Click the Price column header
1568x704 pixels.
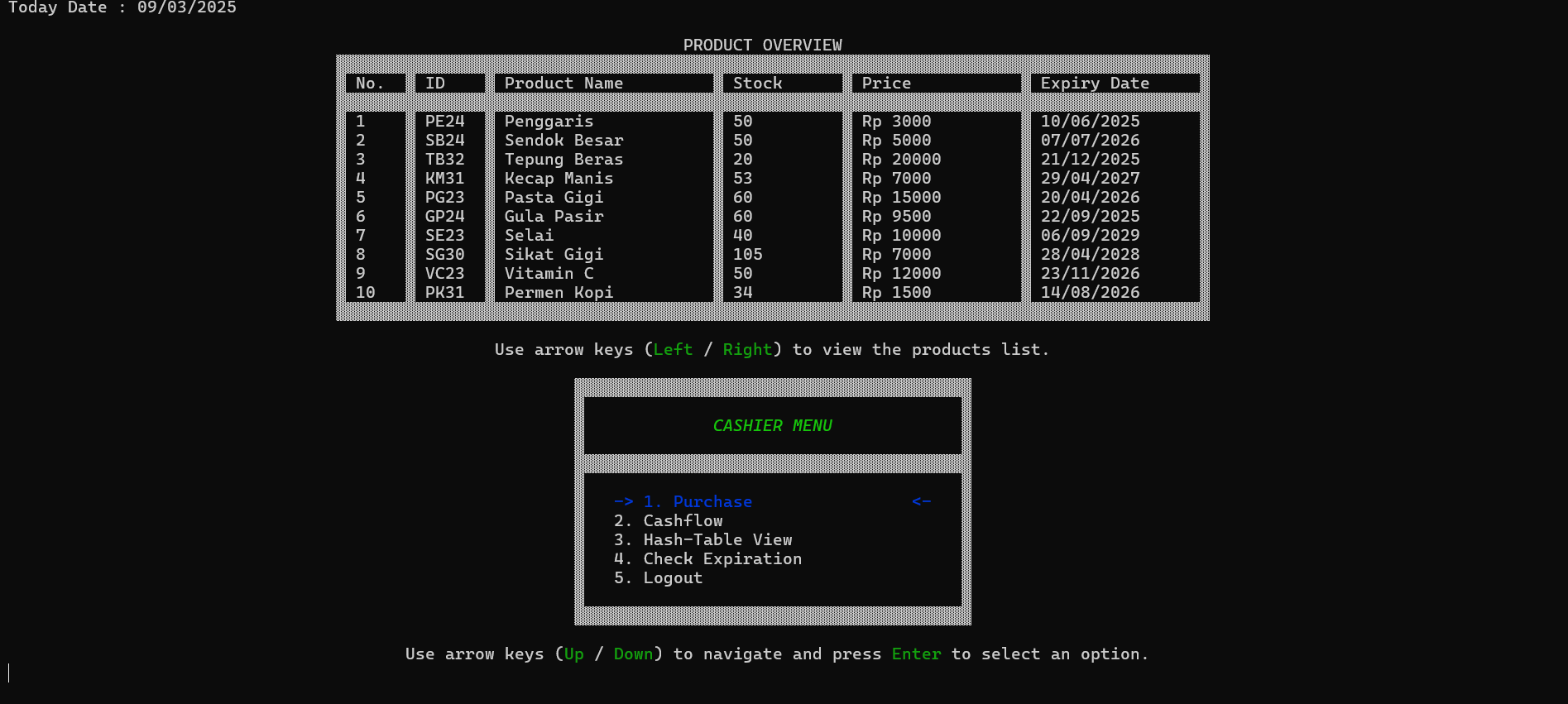[886, 84]
